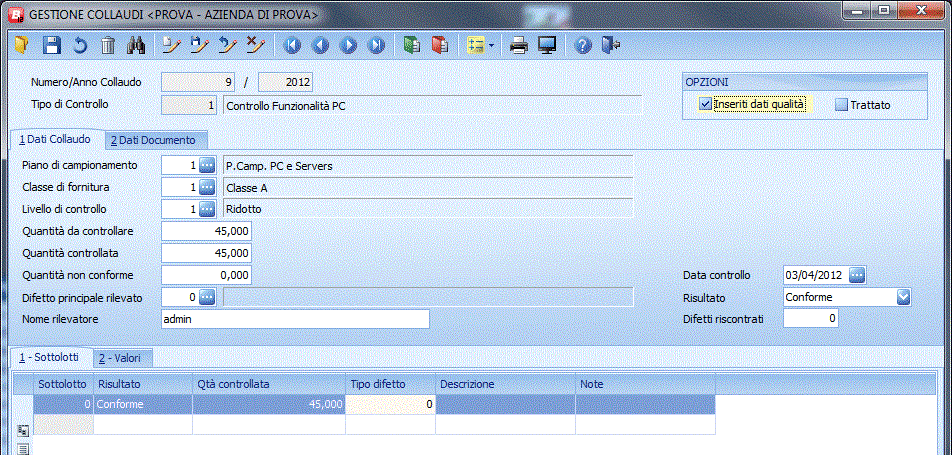The width and height of the screenshot is (952, 455).
Task: Expand the Risultato dropdown showing Conforme
Action: pos(904,296)
